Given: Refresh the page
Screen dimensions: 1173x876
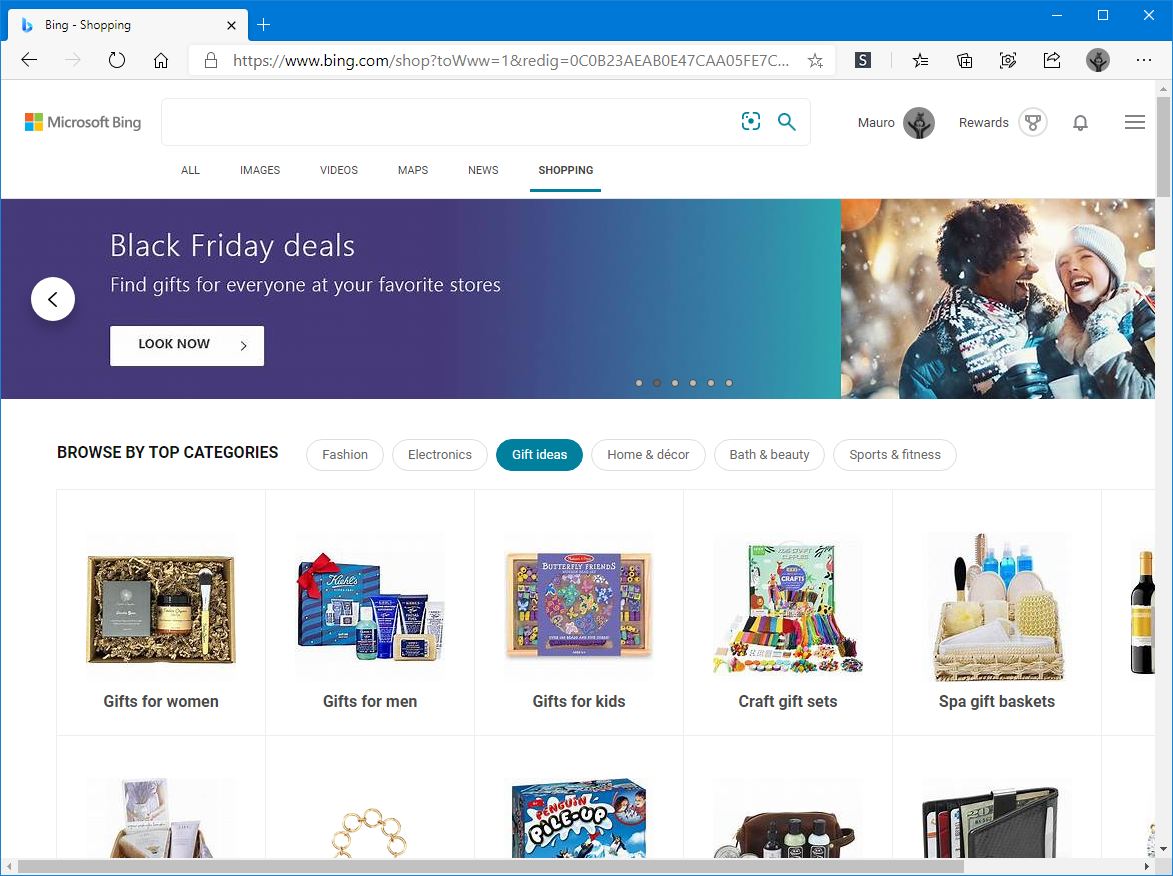Looking at the screenshot, I should tap(117, 60).
